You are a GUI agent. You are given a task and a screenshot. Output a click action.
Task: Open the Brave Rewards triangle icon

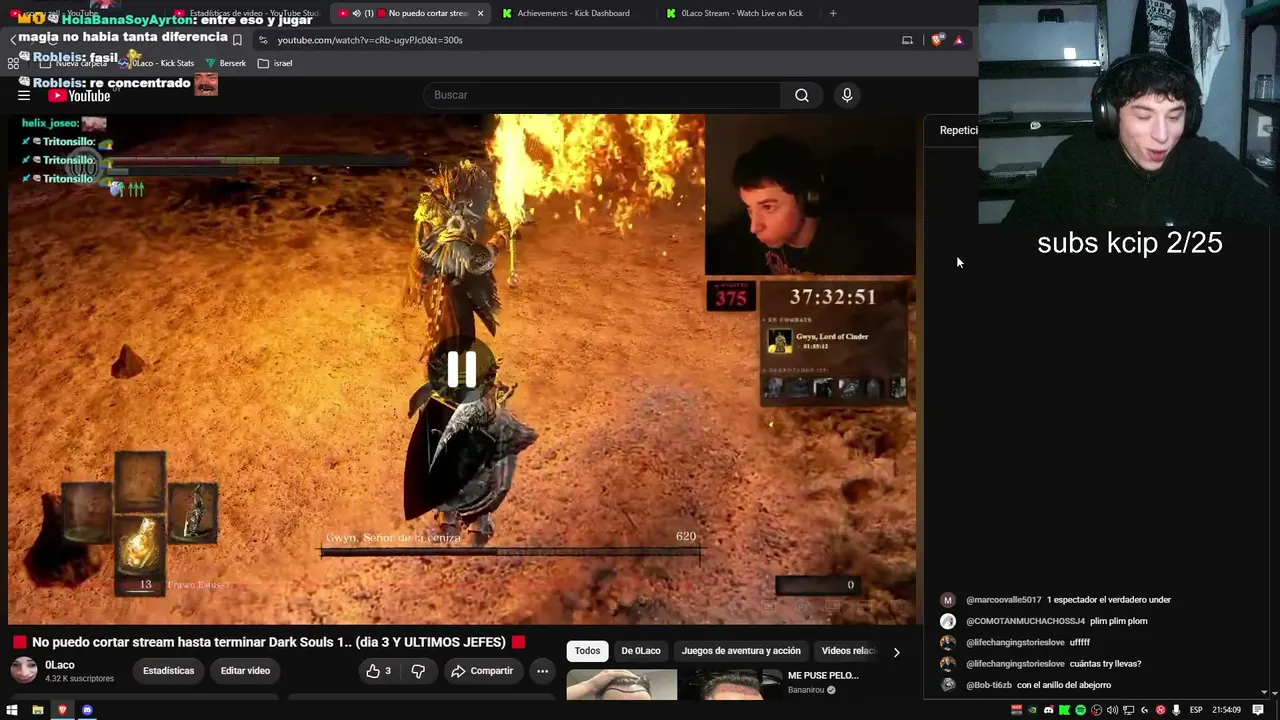[958, 40]
